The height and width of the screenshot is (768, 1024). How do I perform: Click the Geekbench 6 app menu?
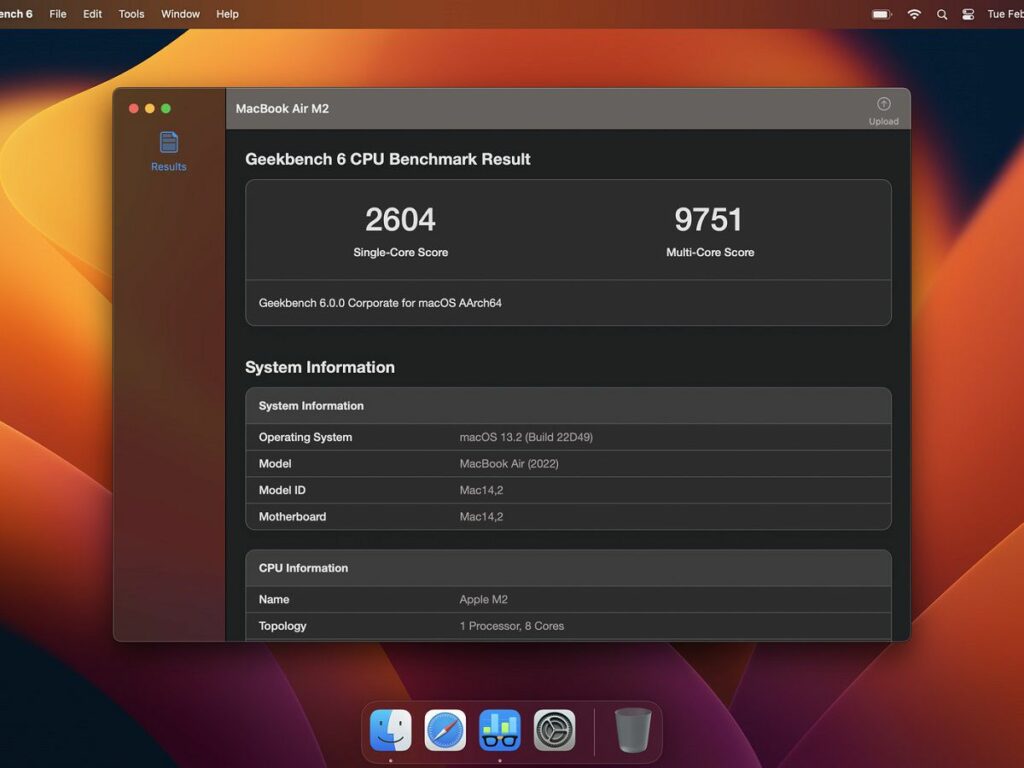(x=16, y=14)
